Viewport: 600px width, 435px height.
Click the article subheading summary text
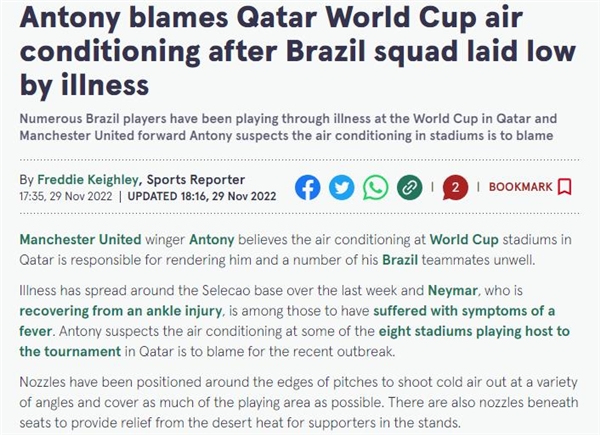point(288,127)
